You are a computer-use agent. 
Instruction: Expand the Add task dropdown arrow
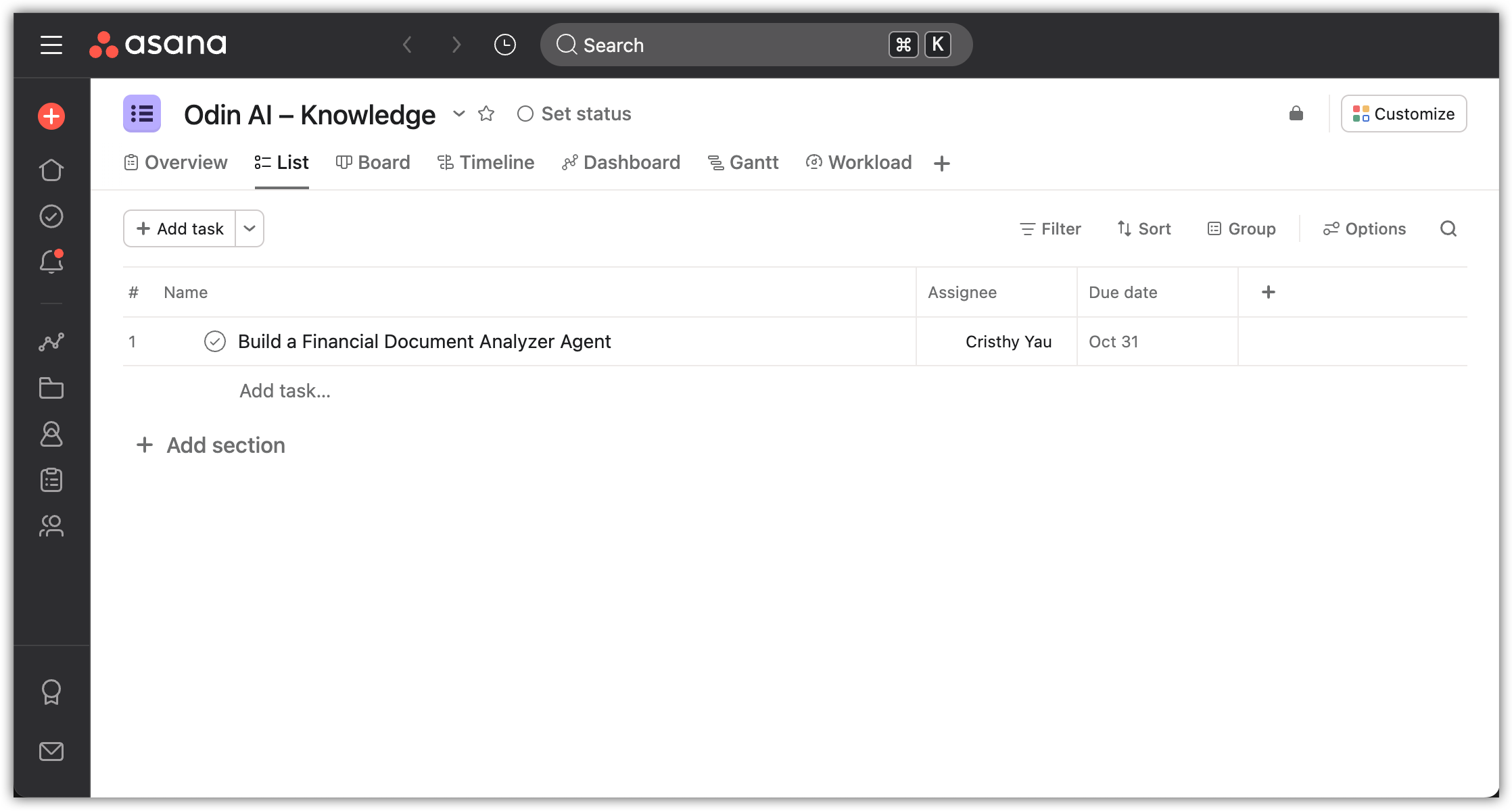249,228
